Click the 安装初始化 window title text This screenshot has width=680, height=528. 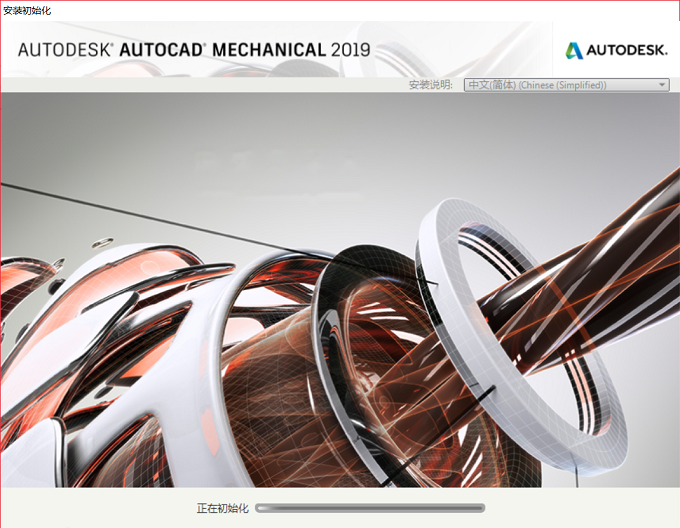click(x=27, y=11)
